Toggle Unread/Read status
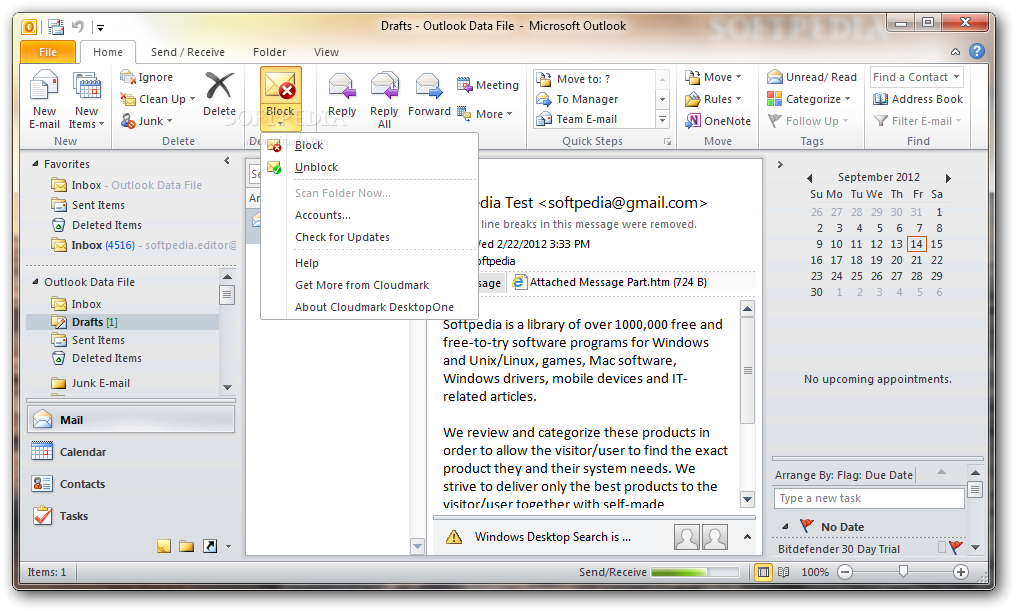 [x=812, y=77]
